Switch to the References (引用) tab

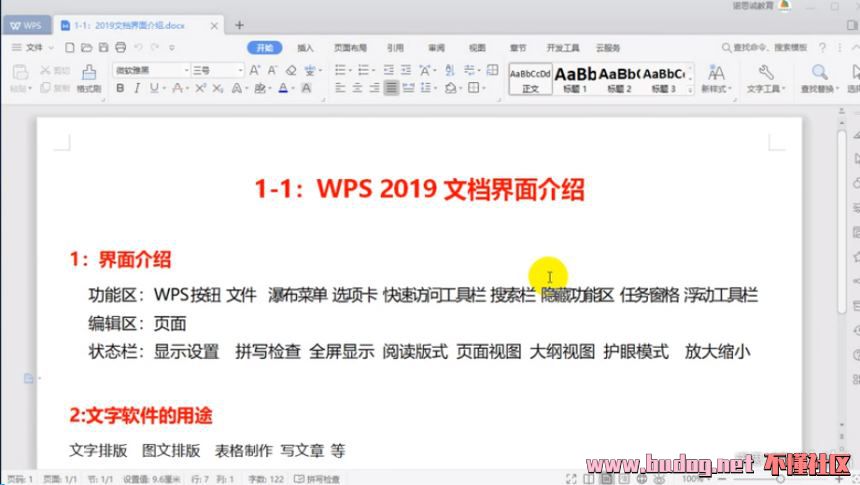click(x=395, y=48)
